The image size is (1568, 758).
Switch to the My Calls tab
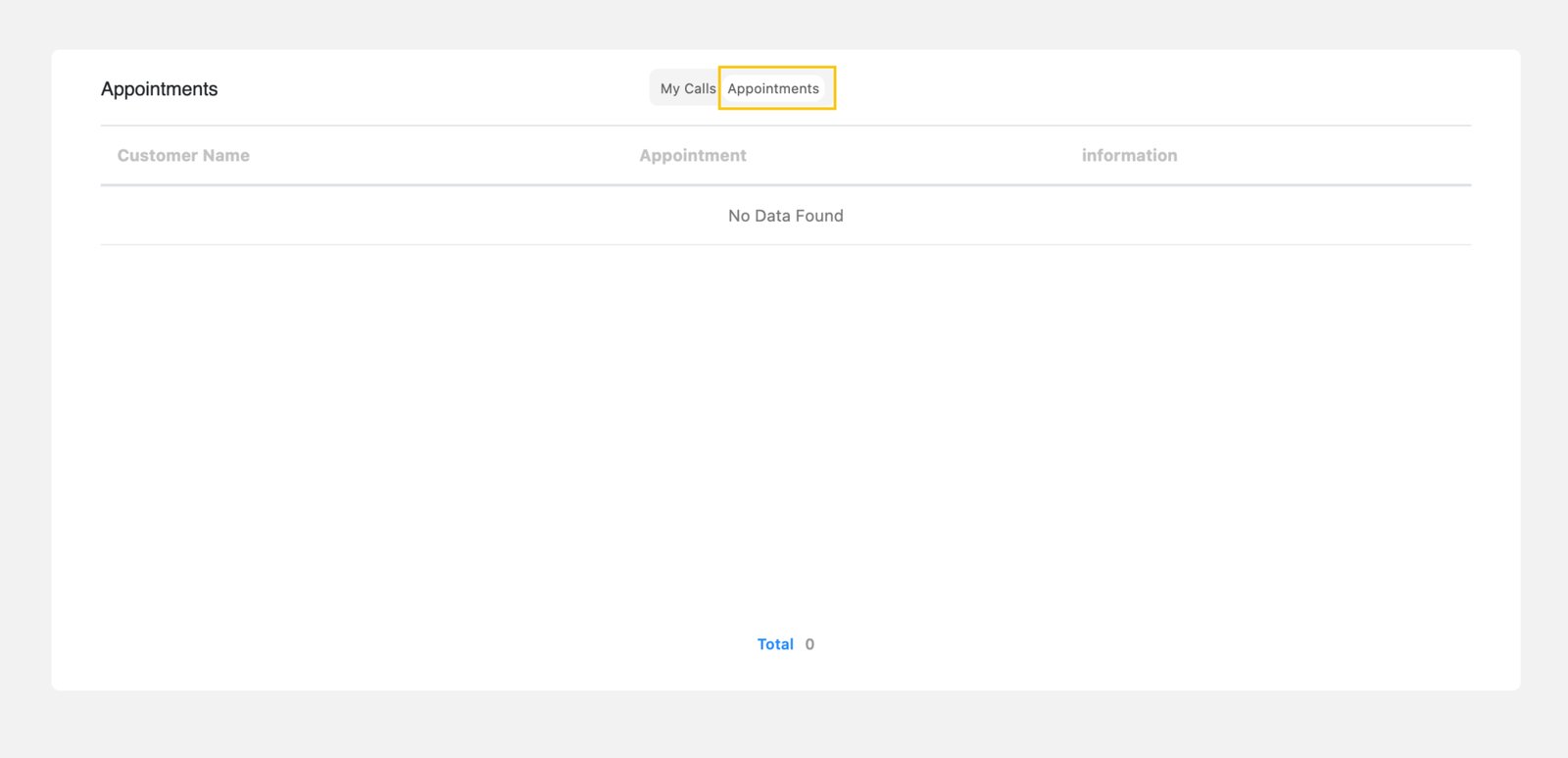[x=687, y=88]
